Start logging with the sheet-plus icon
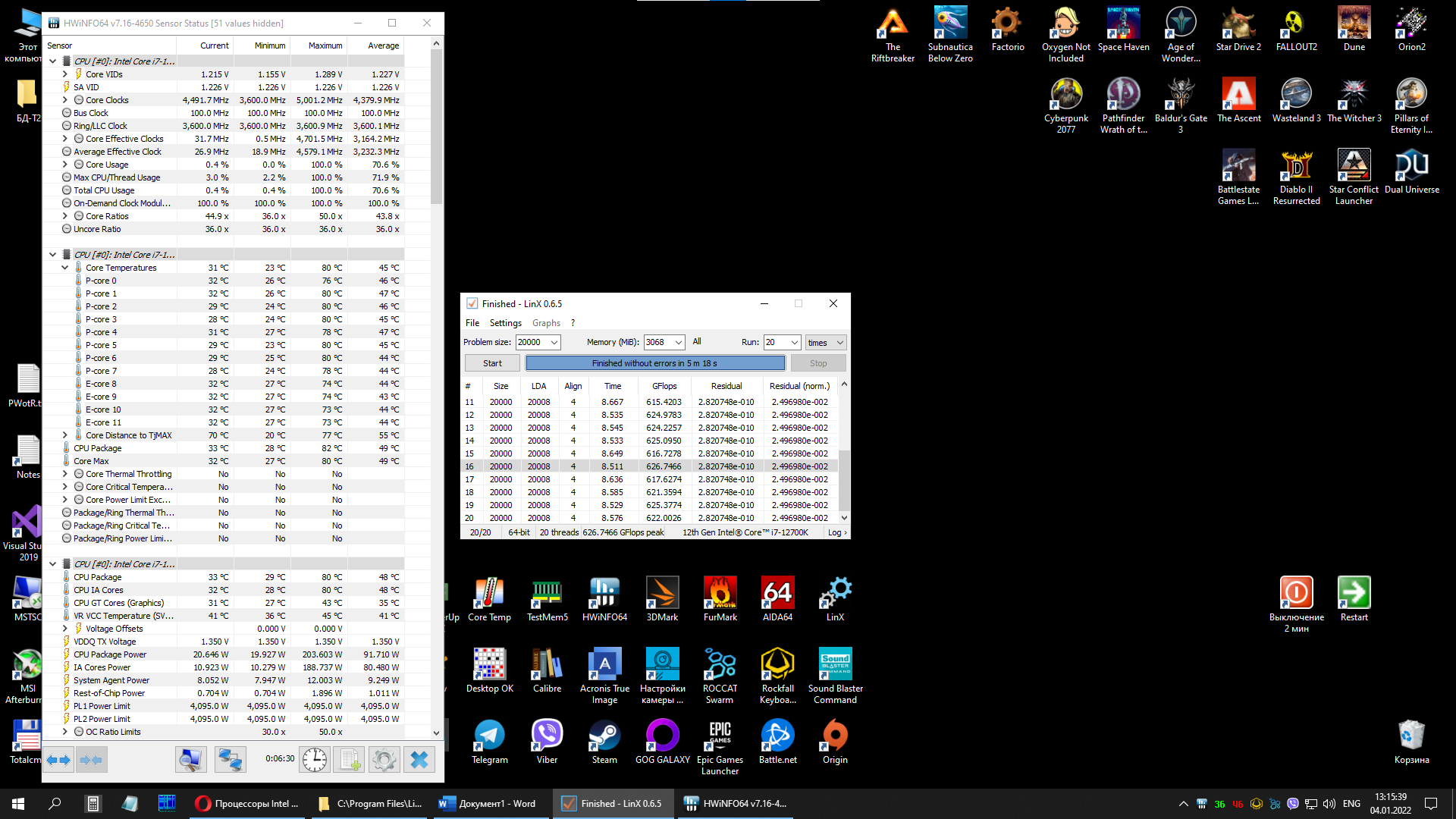 pyautogui.click(x=350, y=759)
